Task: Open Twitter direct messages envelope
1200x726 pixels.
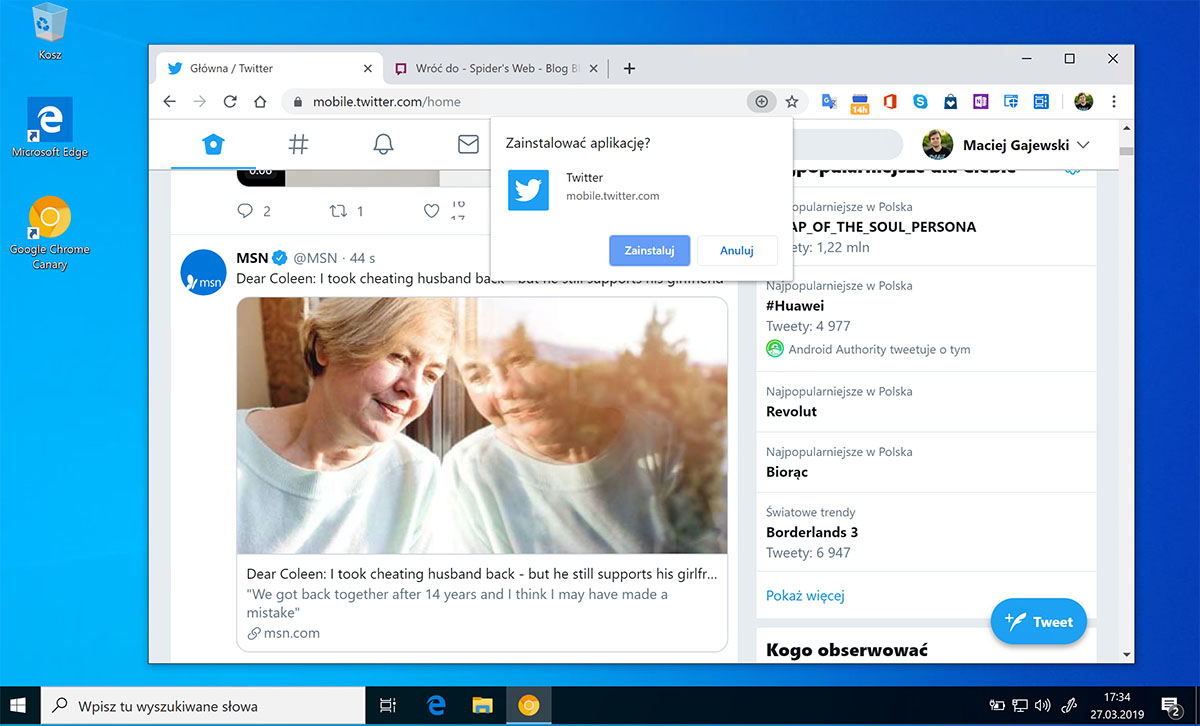Action: (x=468, y=144)
